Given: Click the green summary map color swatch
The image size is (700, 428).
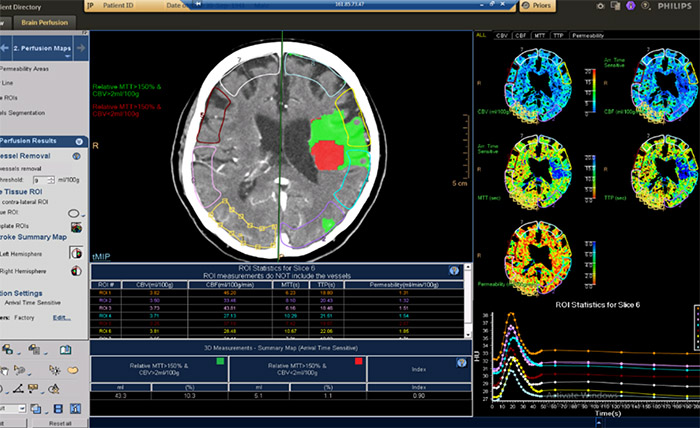Looking at the screenshot, I should [220, 361].
